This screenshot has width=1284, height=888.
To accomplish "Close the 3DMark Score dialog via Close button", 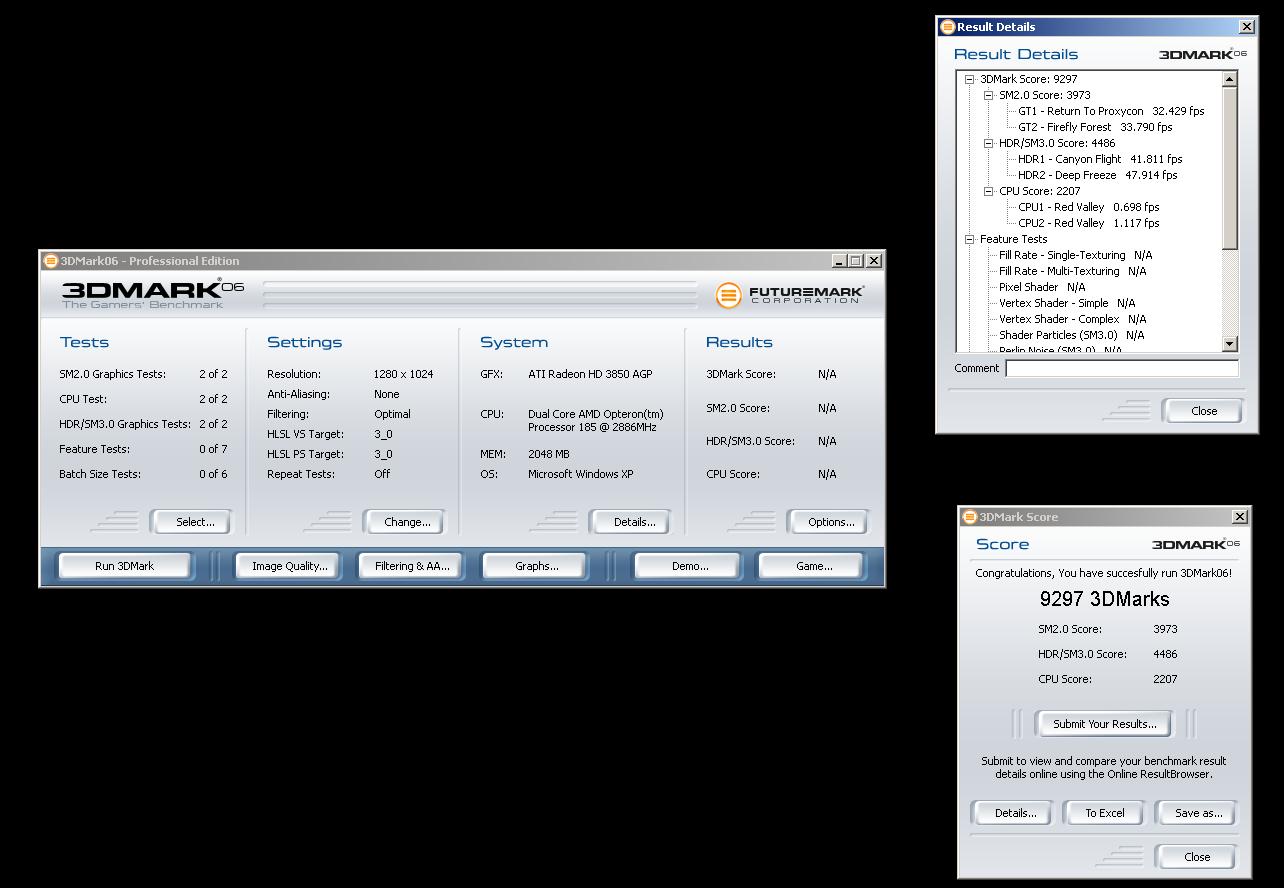I will tap(1197, 857).
